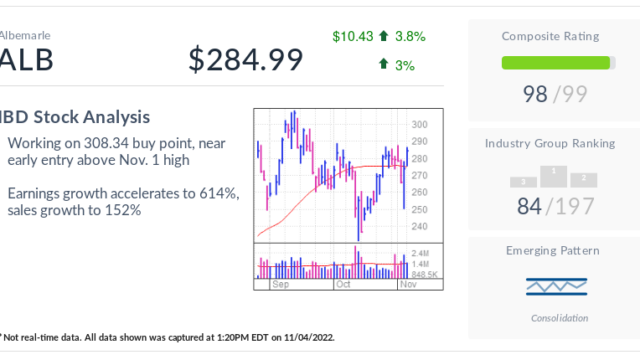Viewport: 640px width, 360px height.
Task: Click the second-place podium block
Action: 584,180
